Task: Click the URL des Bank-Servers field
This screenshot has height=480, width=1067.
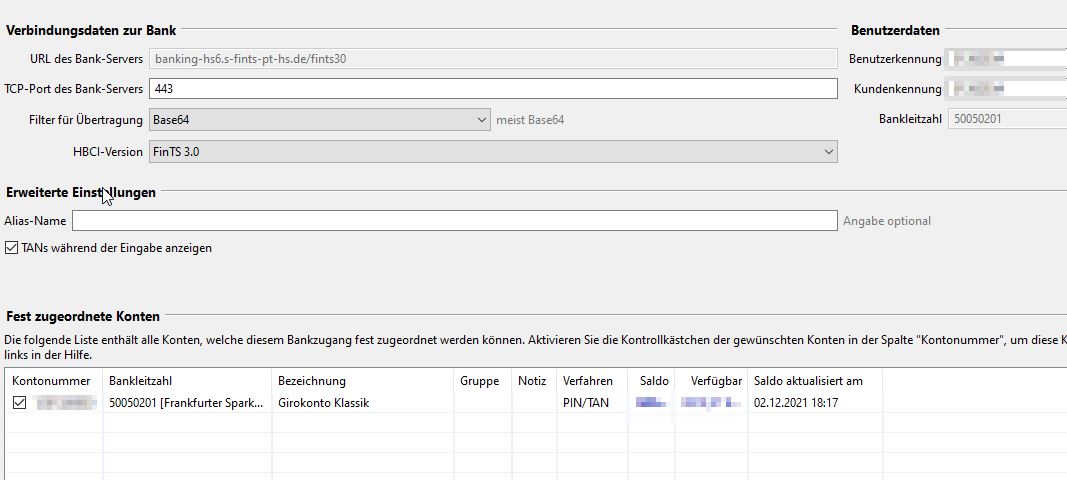Action: pos(492,59)
